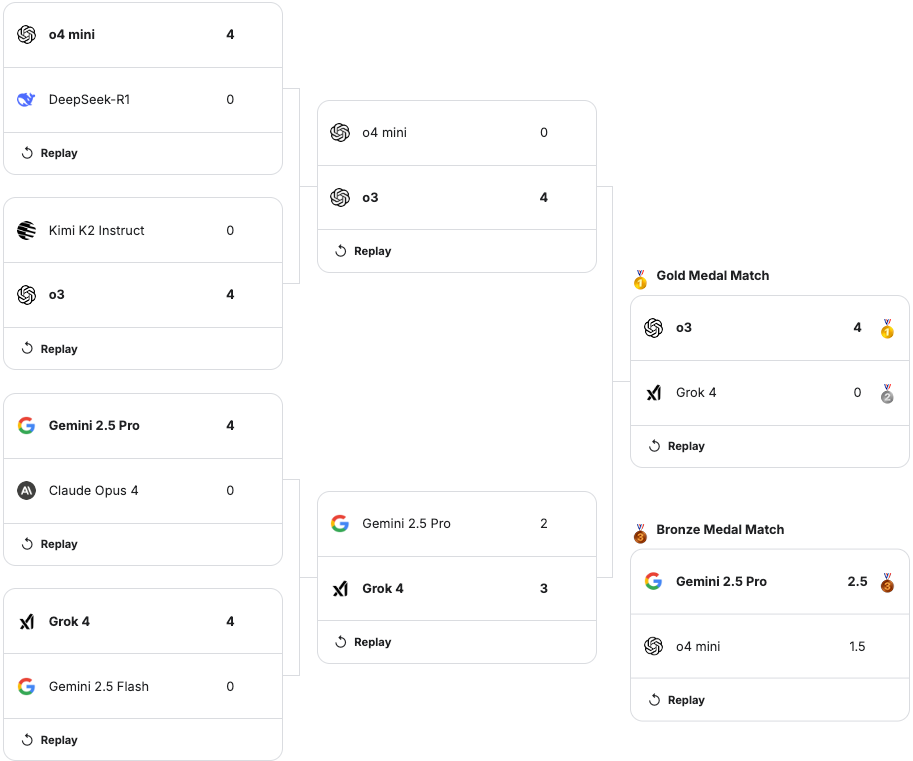The image size is (913, 761).
Task: Select the "Gemini 2.5 Flash" name
Action: [x=99, y=686]
